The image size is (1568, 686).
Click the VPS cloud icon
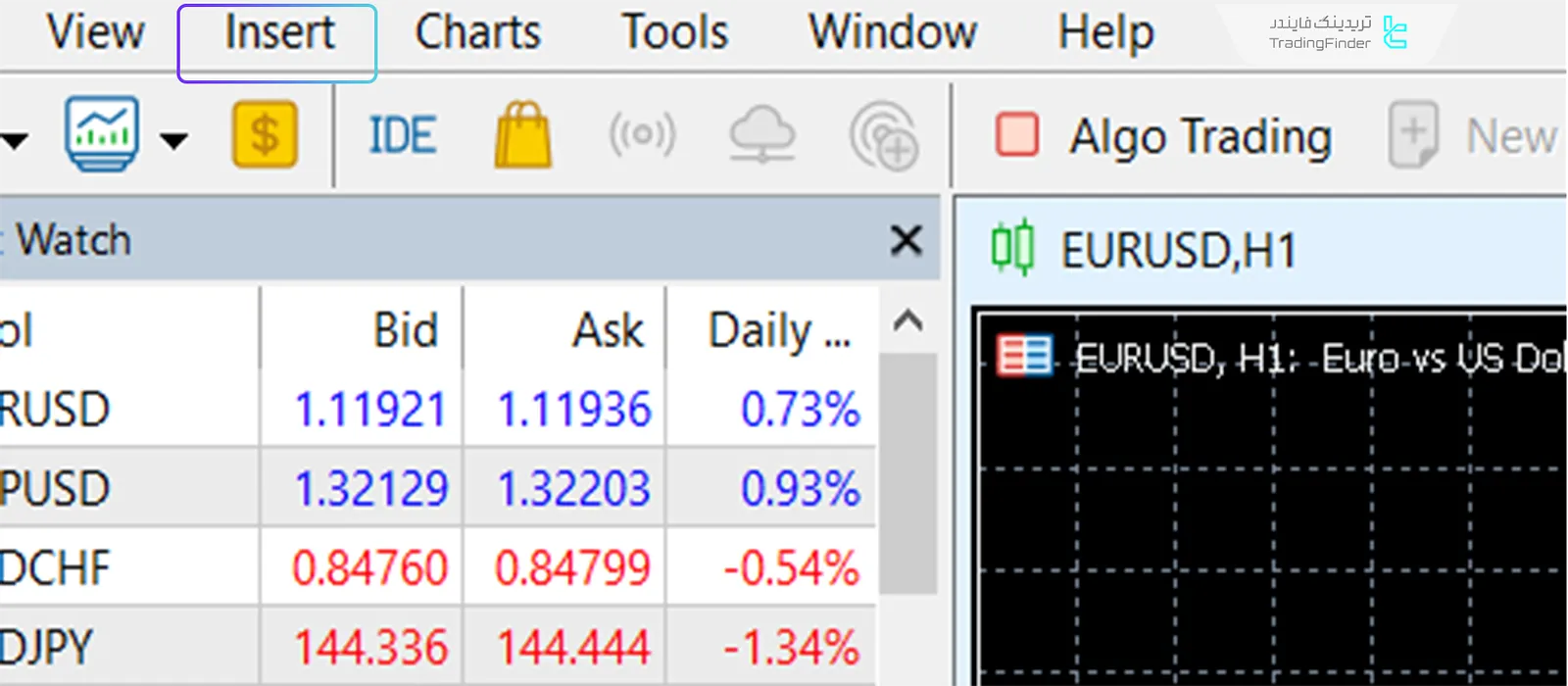coord(762,136)
